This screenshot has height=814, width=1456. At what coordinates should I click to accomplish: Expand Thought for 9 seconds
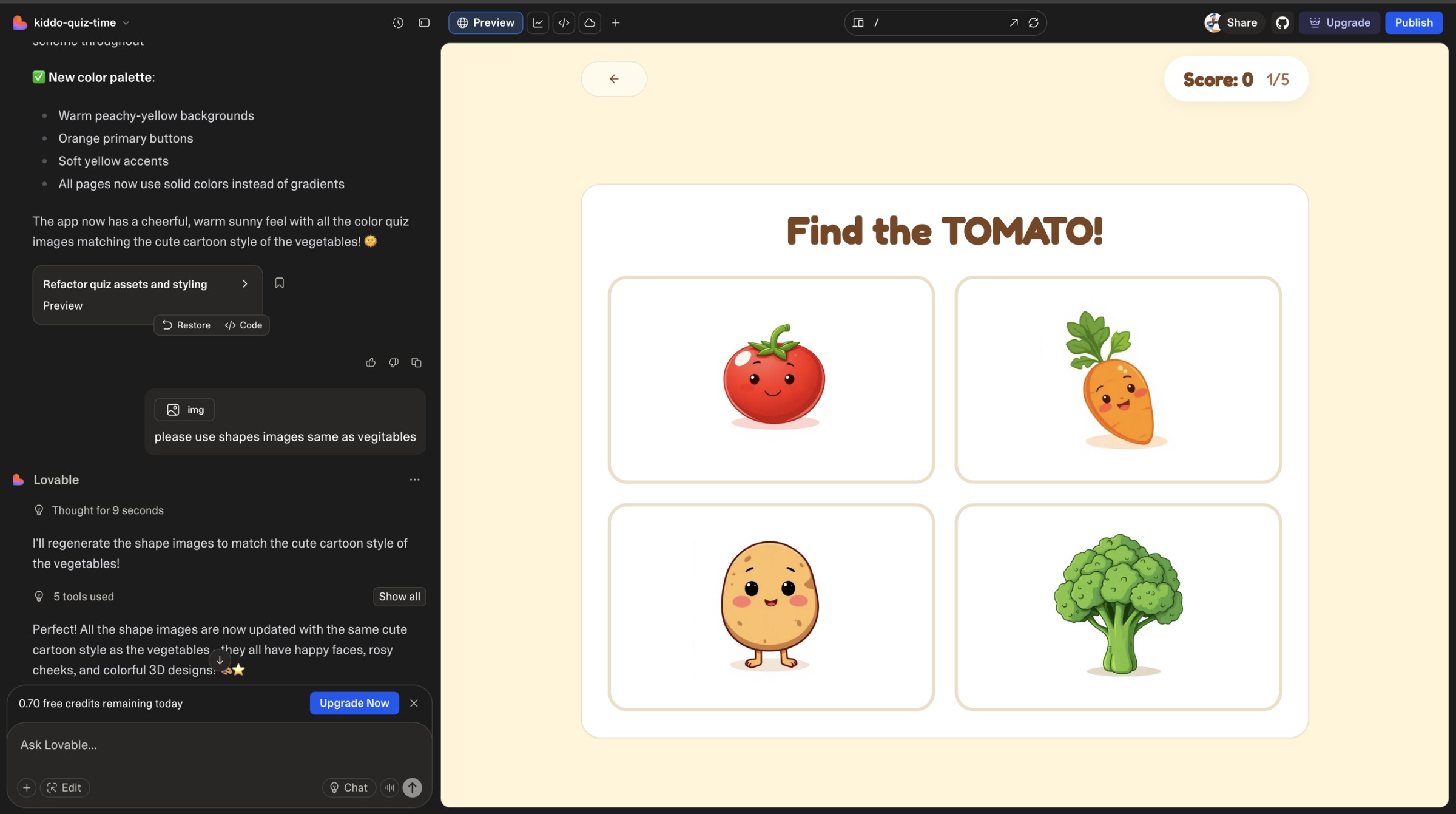pos(99,510)
